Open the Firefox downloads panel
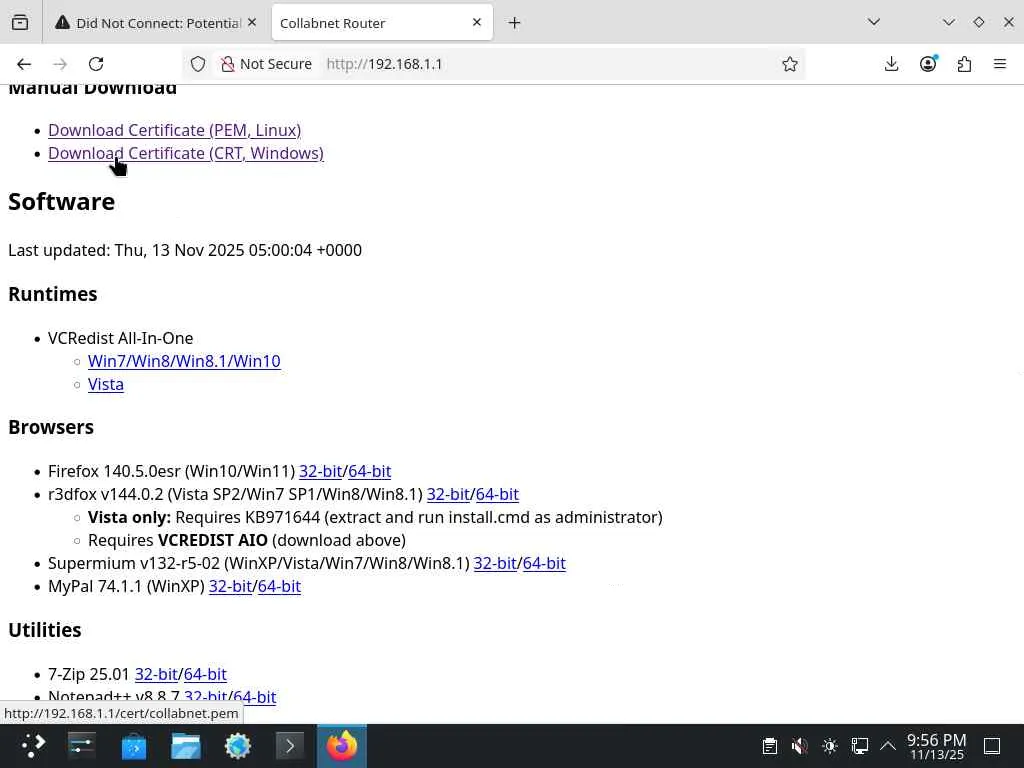The width and height of the screenshot is (1024, 768). pyautogui.click(x=891, y=64)
